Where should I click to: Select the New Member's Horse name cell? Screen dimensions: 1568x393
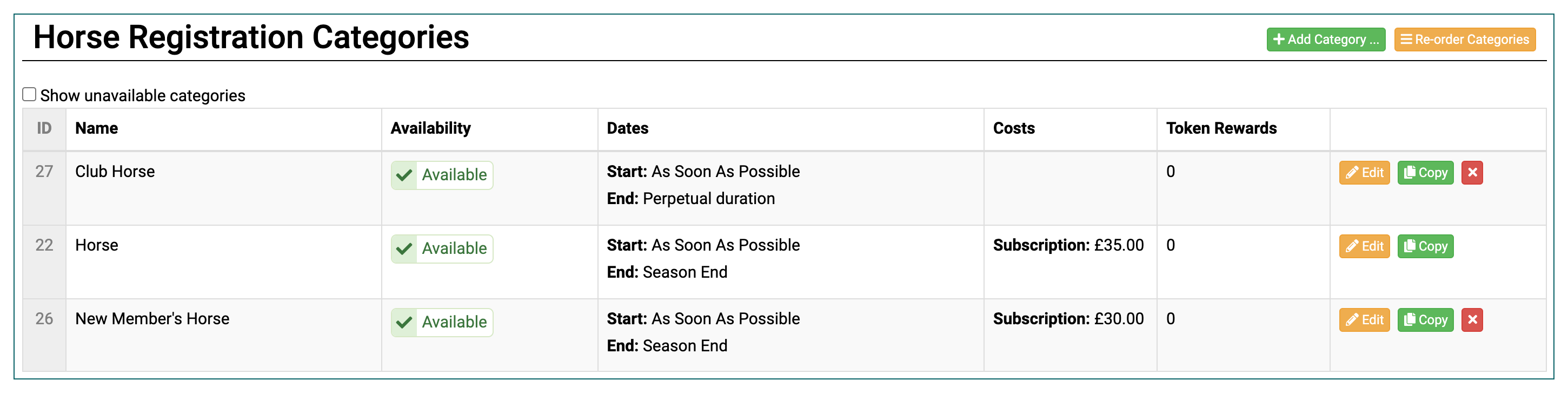coord(152,319)
